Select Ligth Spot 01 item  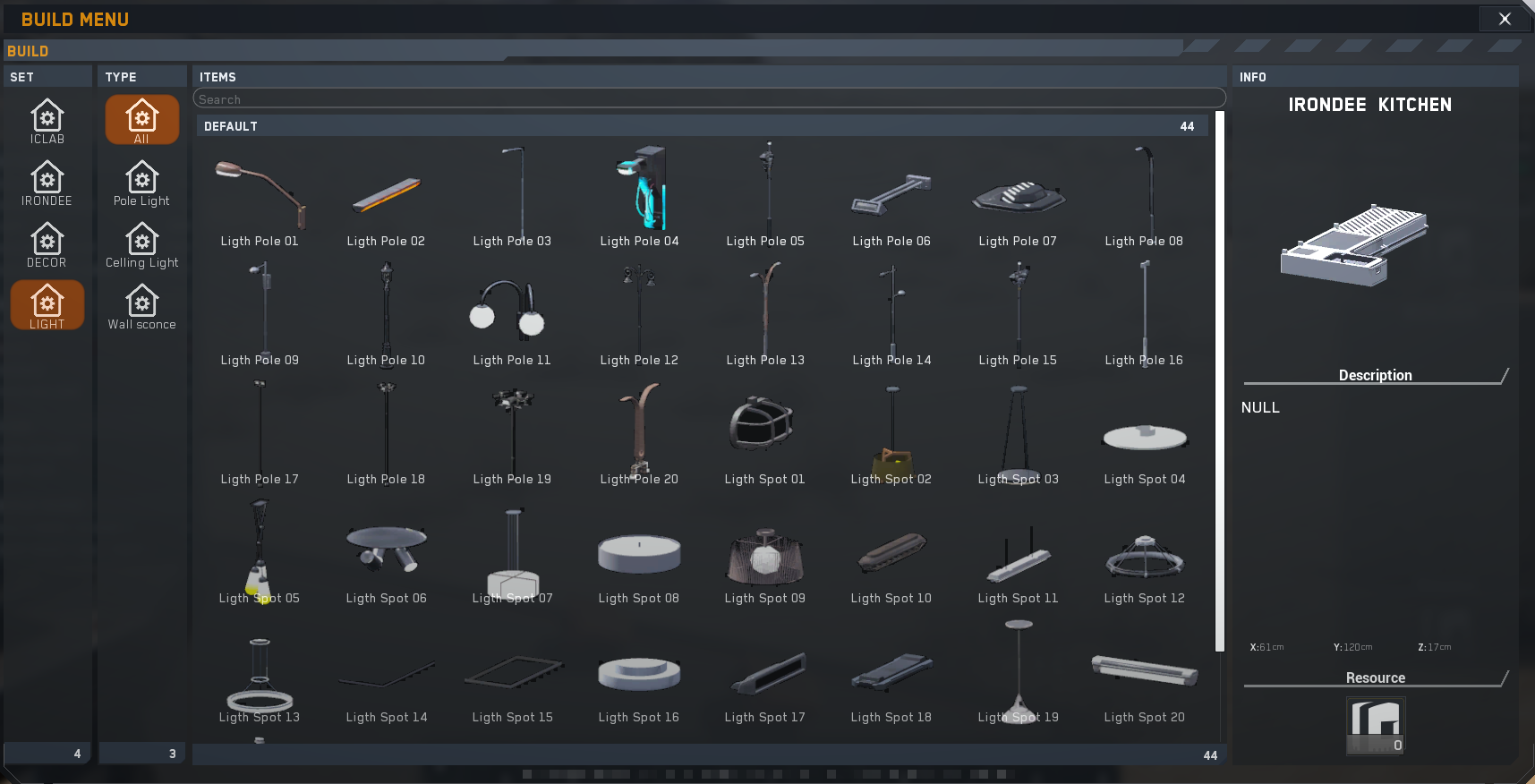coord(764,434)
